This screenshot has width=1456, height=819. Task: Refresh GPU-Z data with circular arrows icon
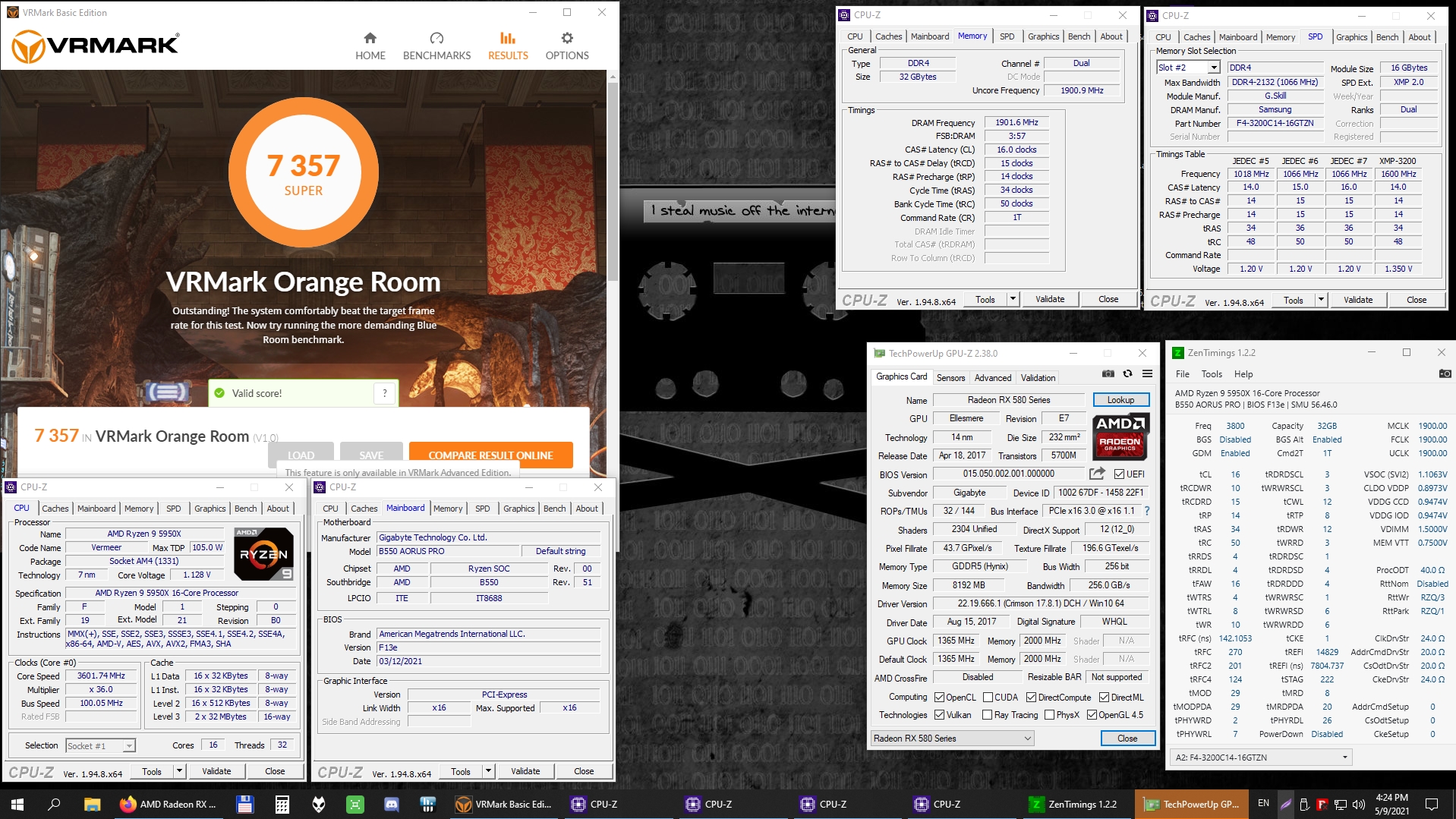click(x=1127, y=373)
